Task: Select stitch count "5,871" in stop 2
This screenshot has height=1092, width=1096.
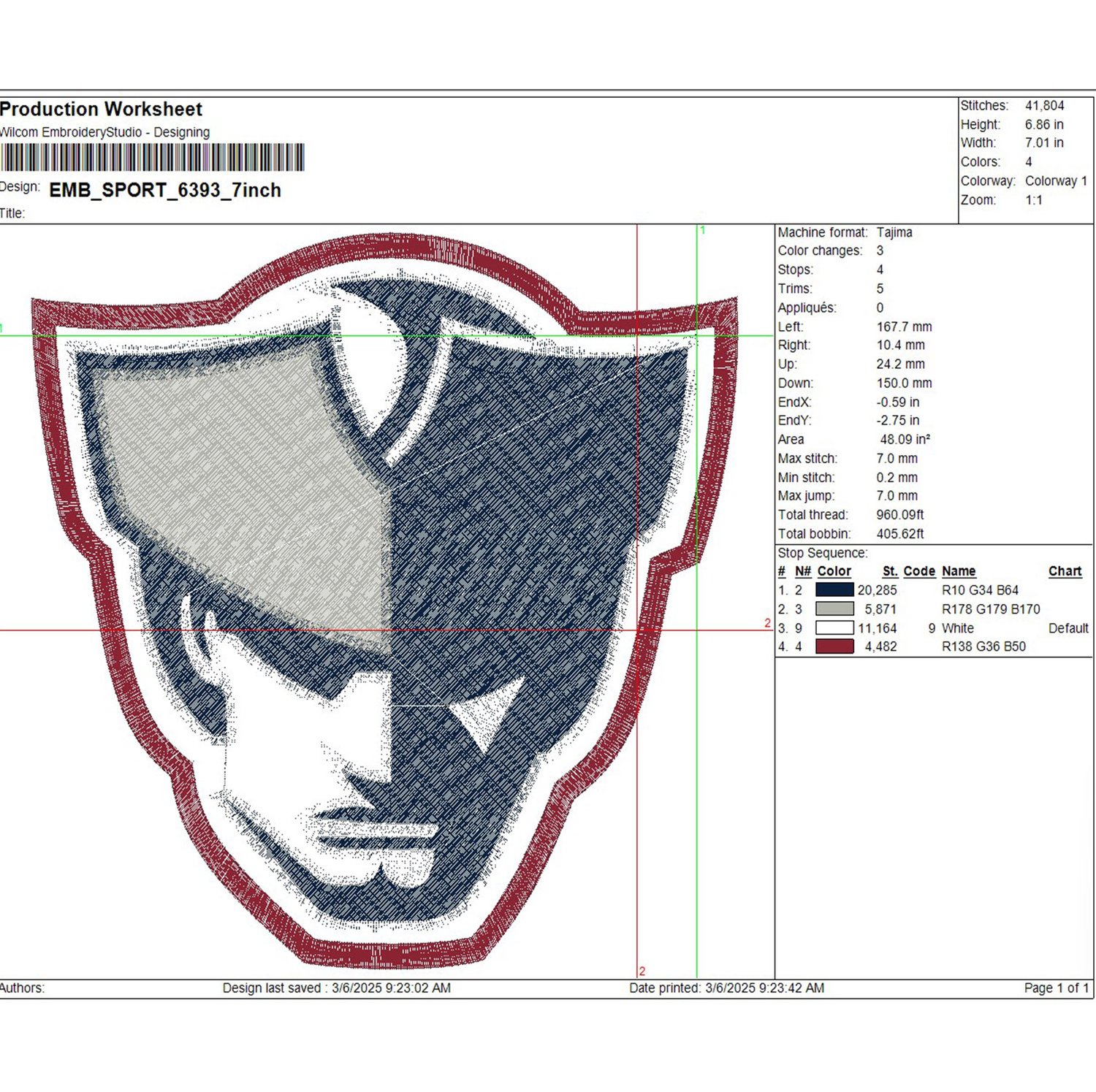Action: tap(880, 609)
